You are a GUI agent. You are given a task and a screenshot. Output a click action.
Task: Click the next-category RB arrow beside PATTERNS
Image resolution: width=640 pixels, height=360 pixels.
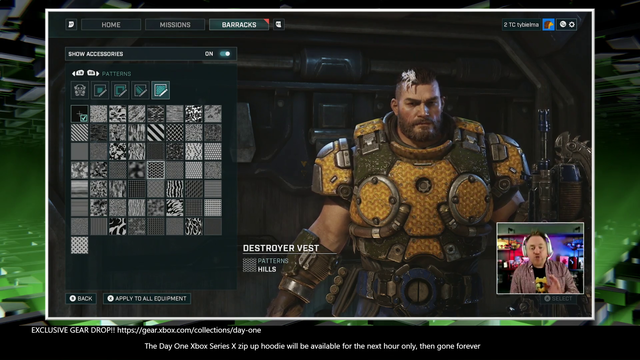click(93, 73)
